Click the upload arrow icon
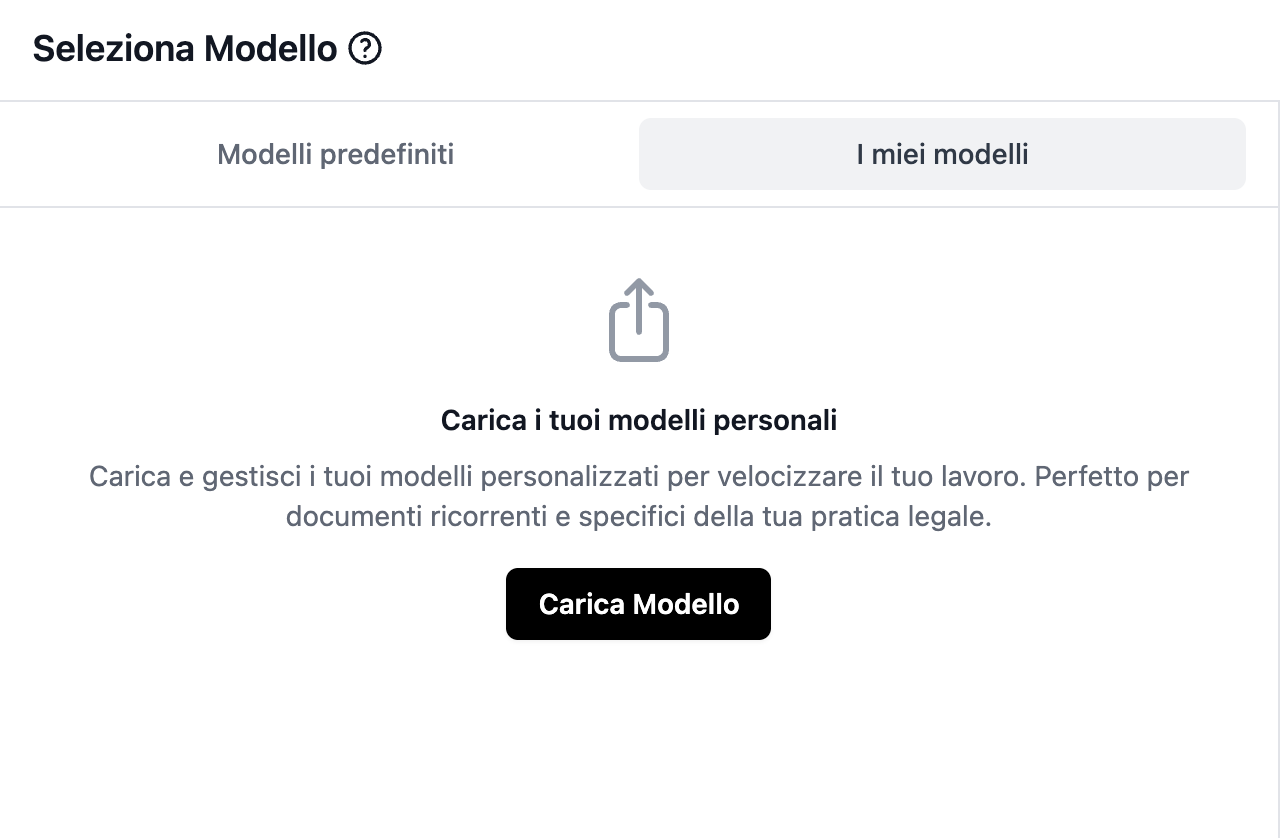 click(639, 320)
